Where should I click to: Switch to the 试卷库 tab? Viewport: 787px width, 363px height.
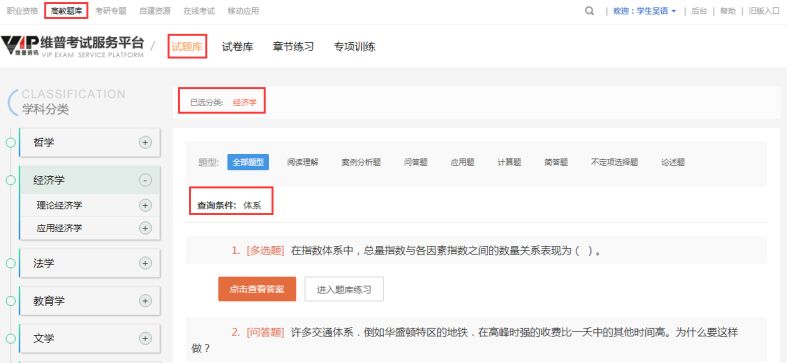click(x=237, y=47)
